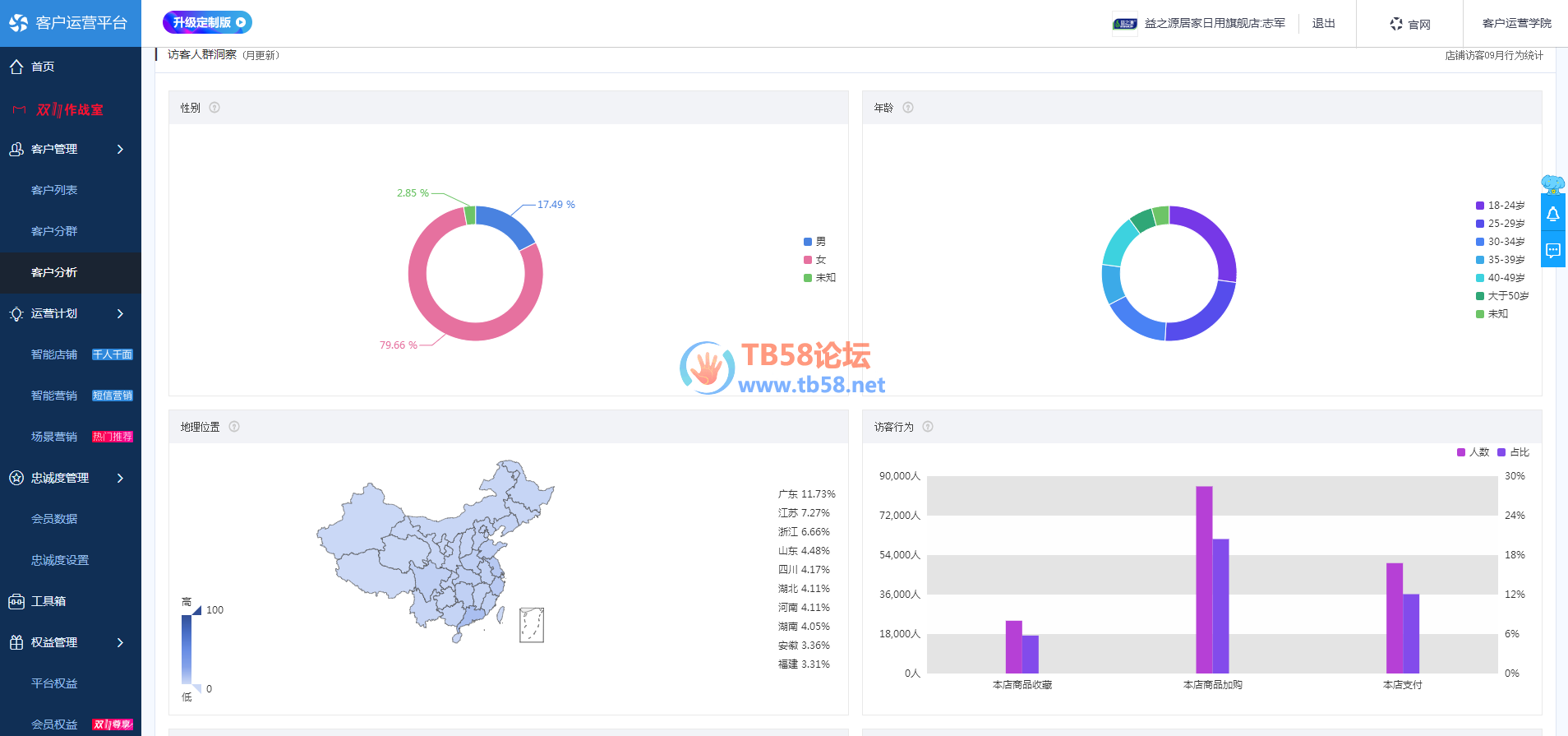Click the 工具箱 toolbox icon
This screenshot has width=1568, height=736.
pos(16,601)
